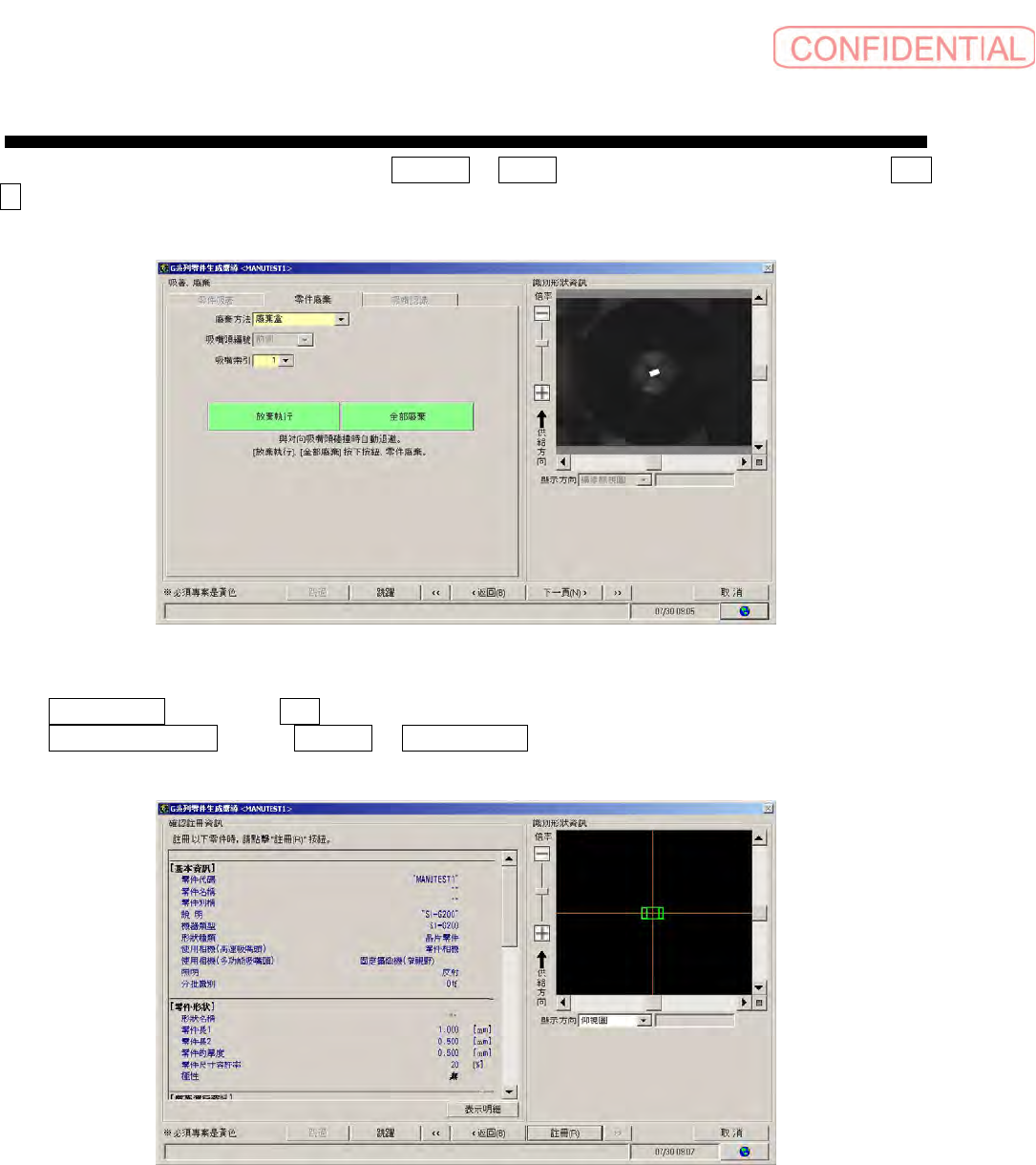Click zoom-out minus icon in registration confirmation window

pyautogui.click(x=541, y=854)
